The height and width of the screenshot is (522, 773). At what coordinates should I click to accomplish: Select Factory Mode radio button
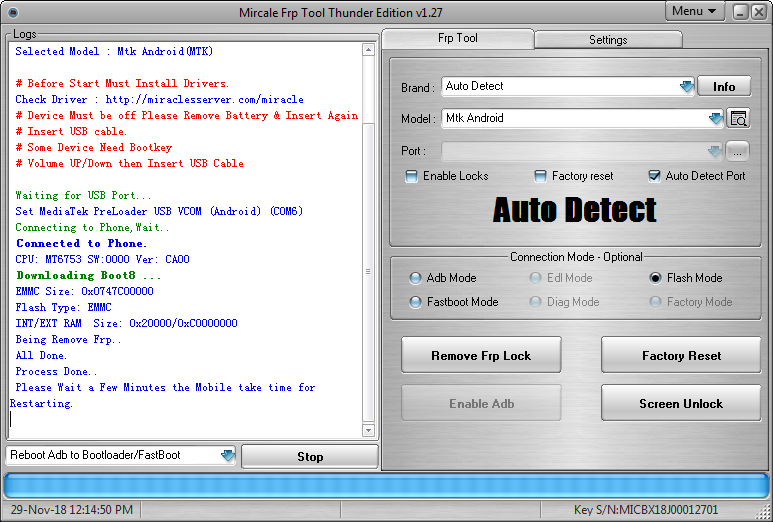[x=655, y=302]
